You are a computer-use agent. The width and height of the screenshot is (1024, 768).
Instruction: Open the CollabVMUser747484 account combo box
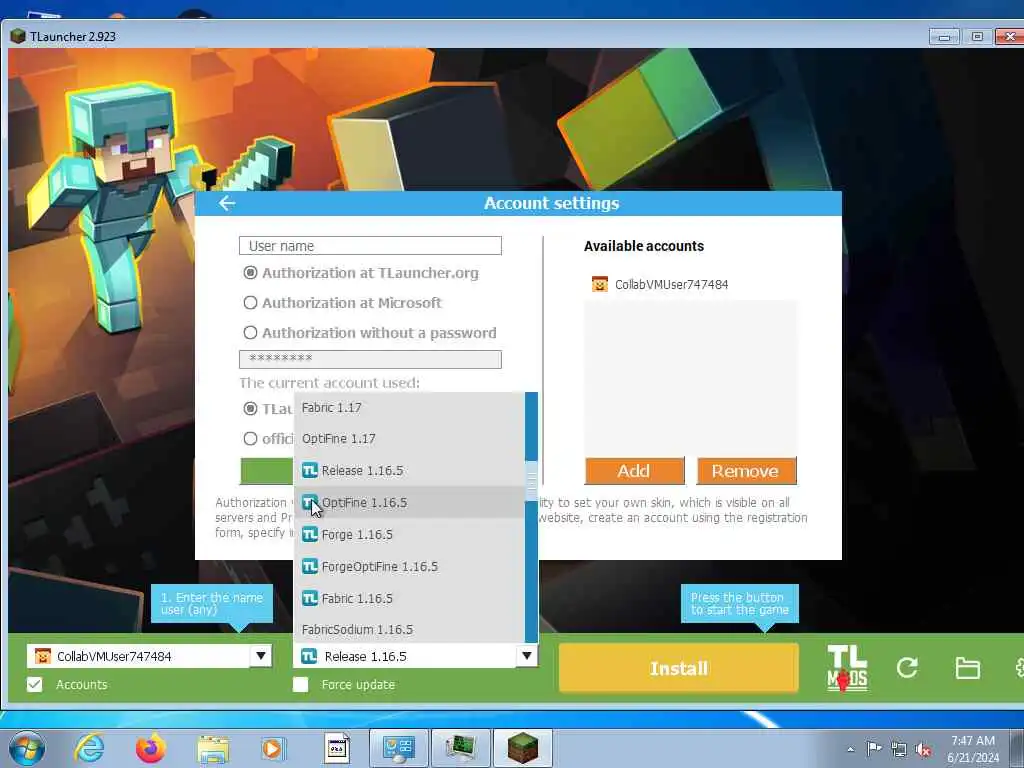click(150, 656)
